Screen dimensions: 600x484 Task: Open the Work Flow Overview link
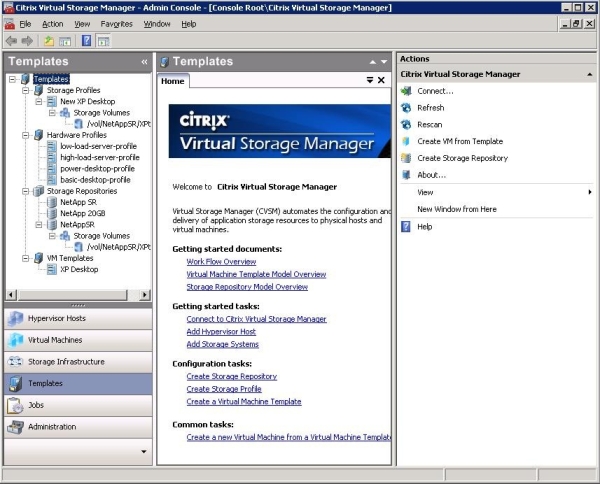pos(221,262)
